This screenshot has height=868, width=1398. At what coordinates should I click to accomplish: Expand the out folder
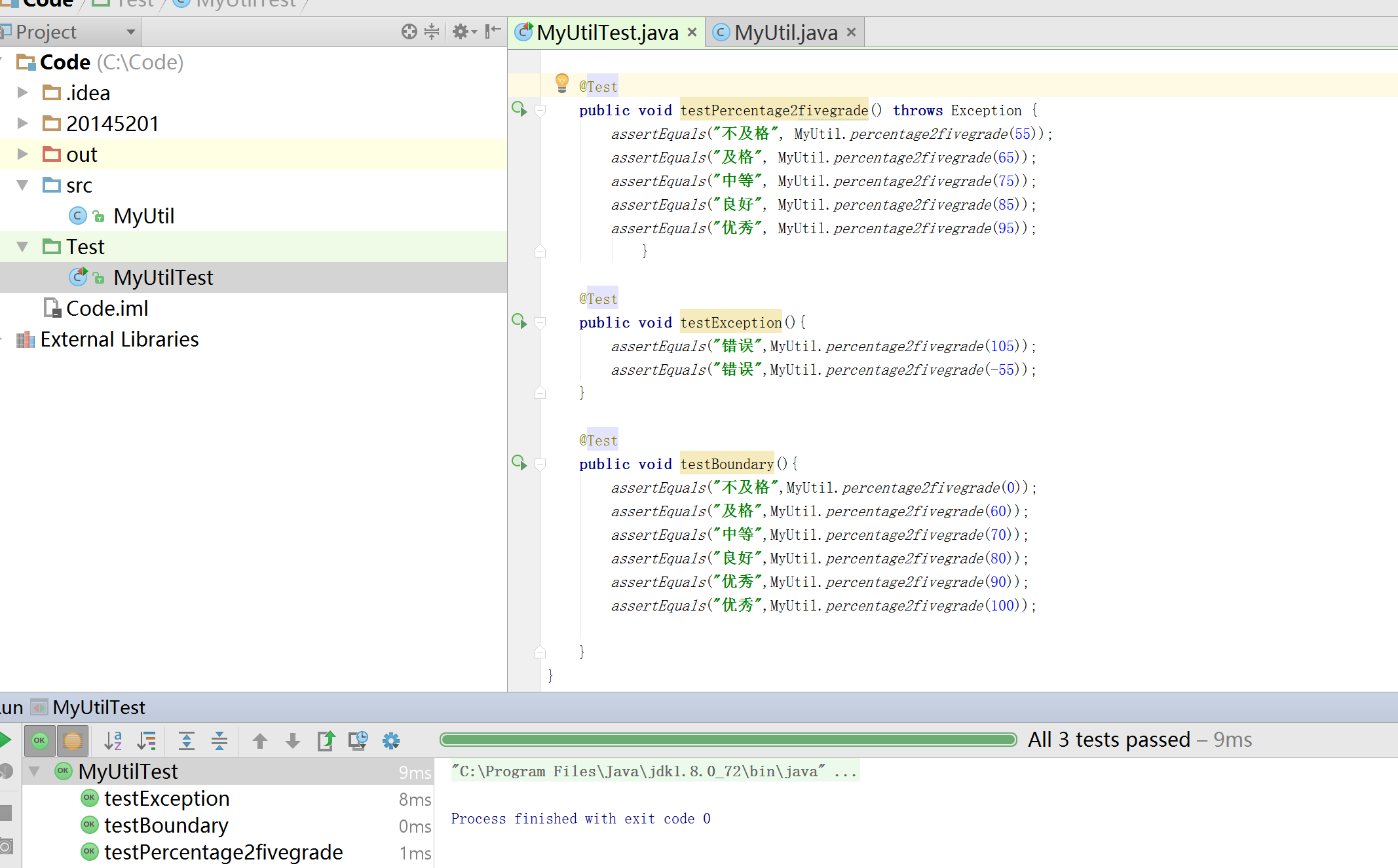pos(22,154)
